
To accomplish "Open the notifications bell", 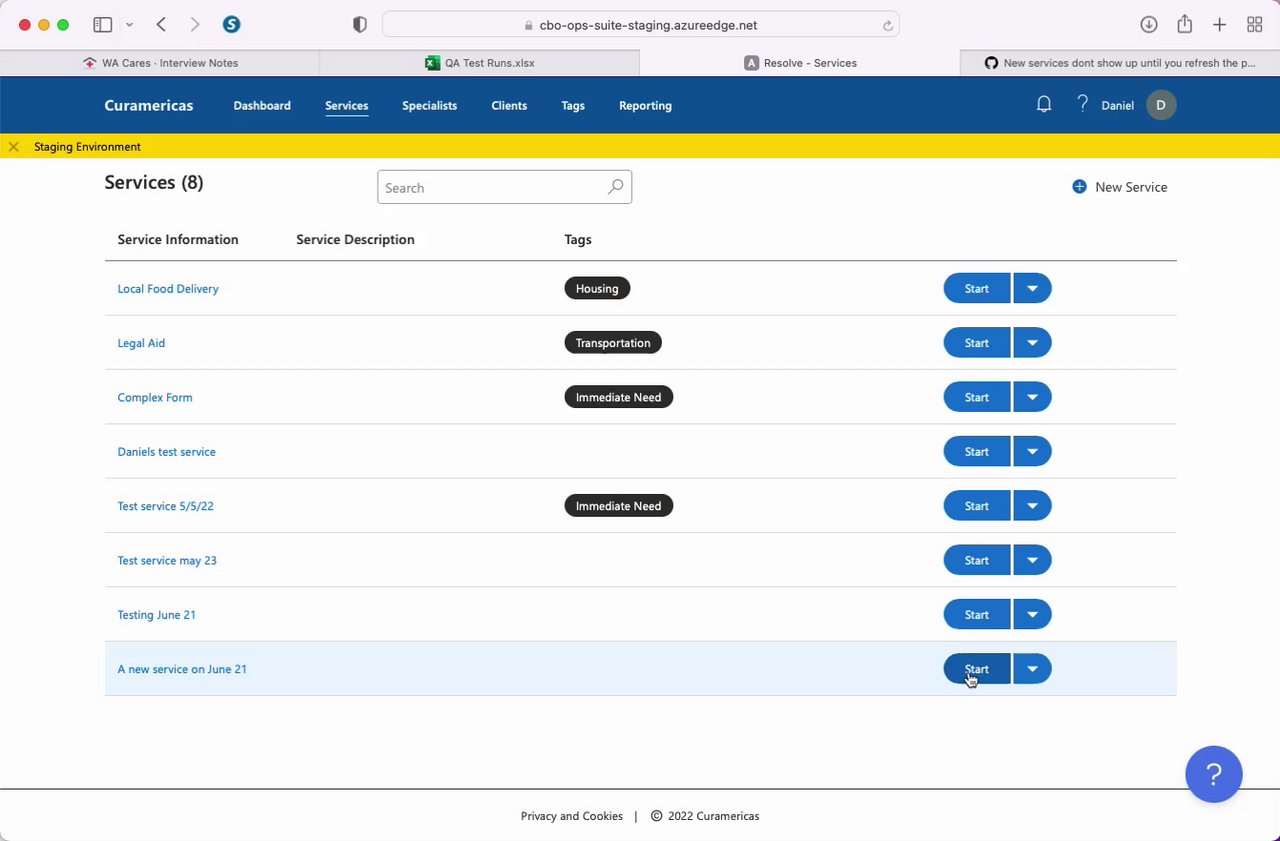I will 1044,104.
